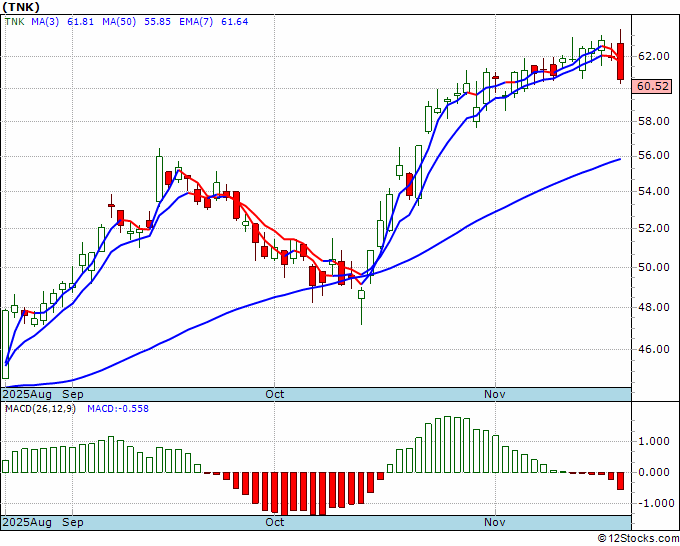Click the 56.00 price axis label
The image size is (680, 546).
click(654, 155)
